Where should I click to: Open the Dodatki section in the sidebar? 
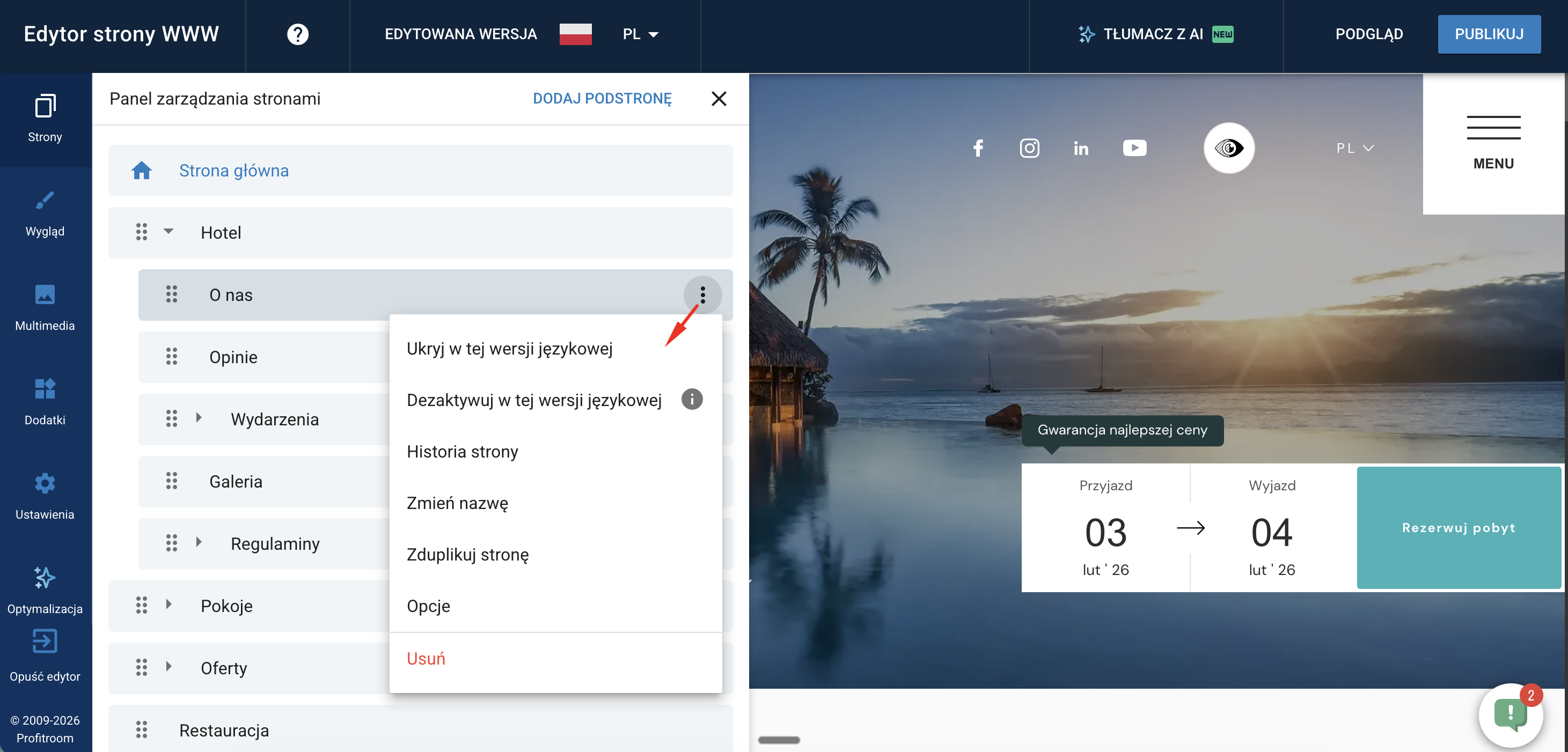point(45,402)
